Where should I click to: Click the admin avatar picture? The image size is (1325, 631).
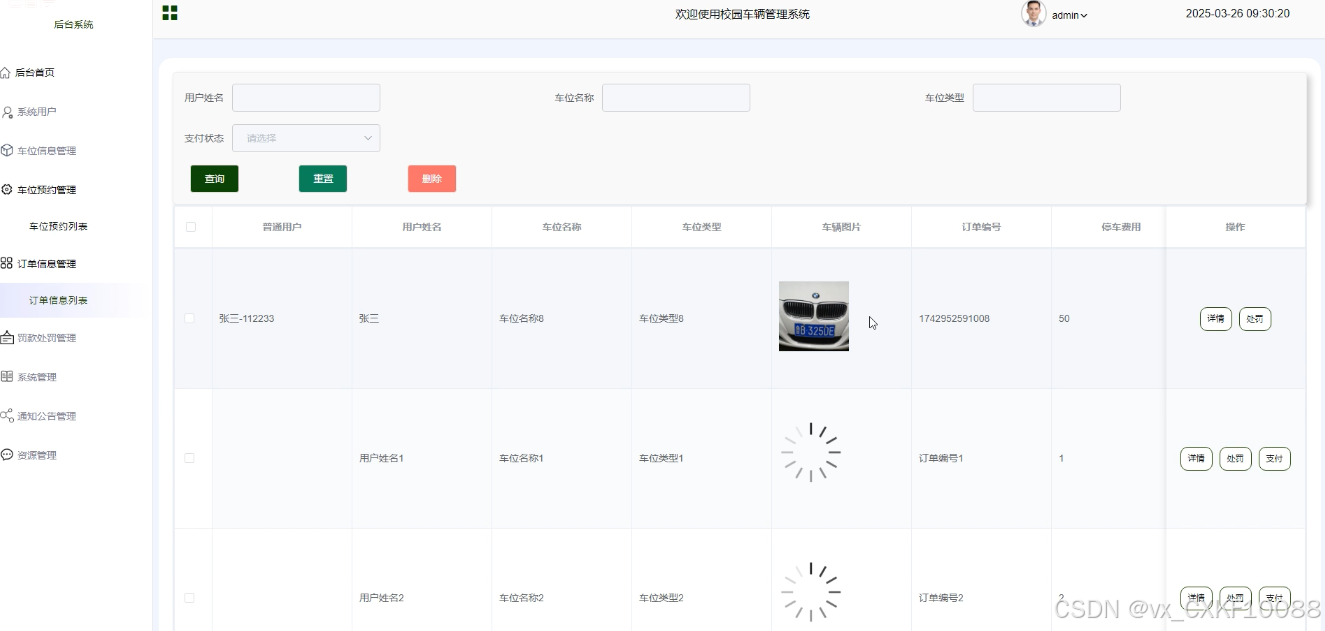(1033, 14)
